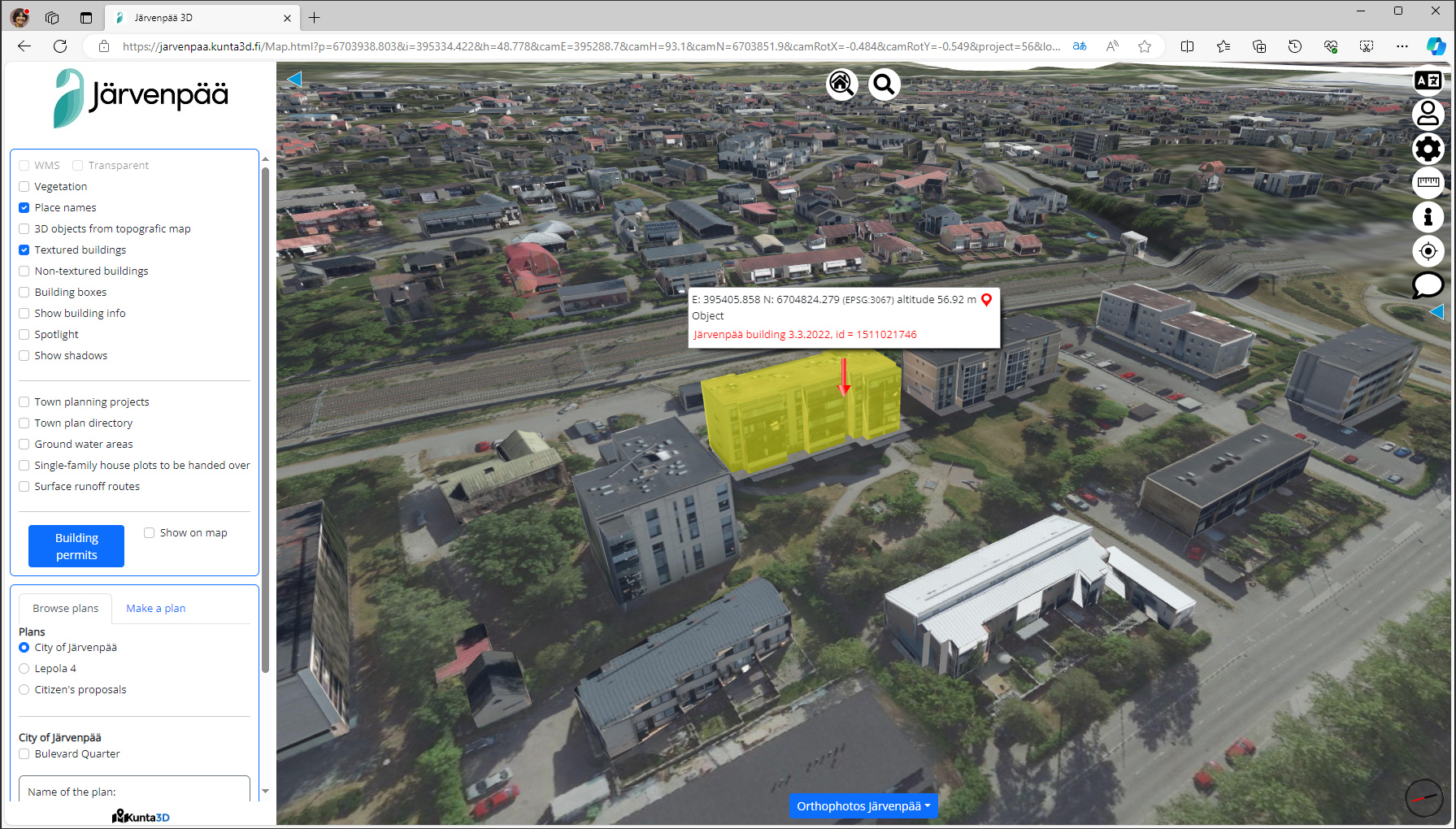Select the Lepola 4 radio button
Image resolution: width=1456 pixels, height=829 pixels.
(24, 668)
